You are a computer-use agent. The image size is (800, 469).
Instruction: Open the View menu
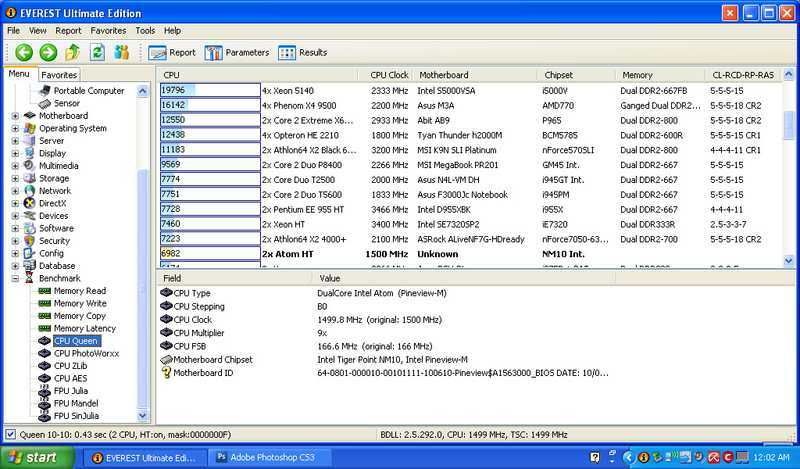(x=38, y=31)
